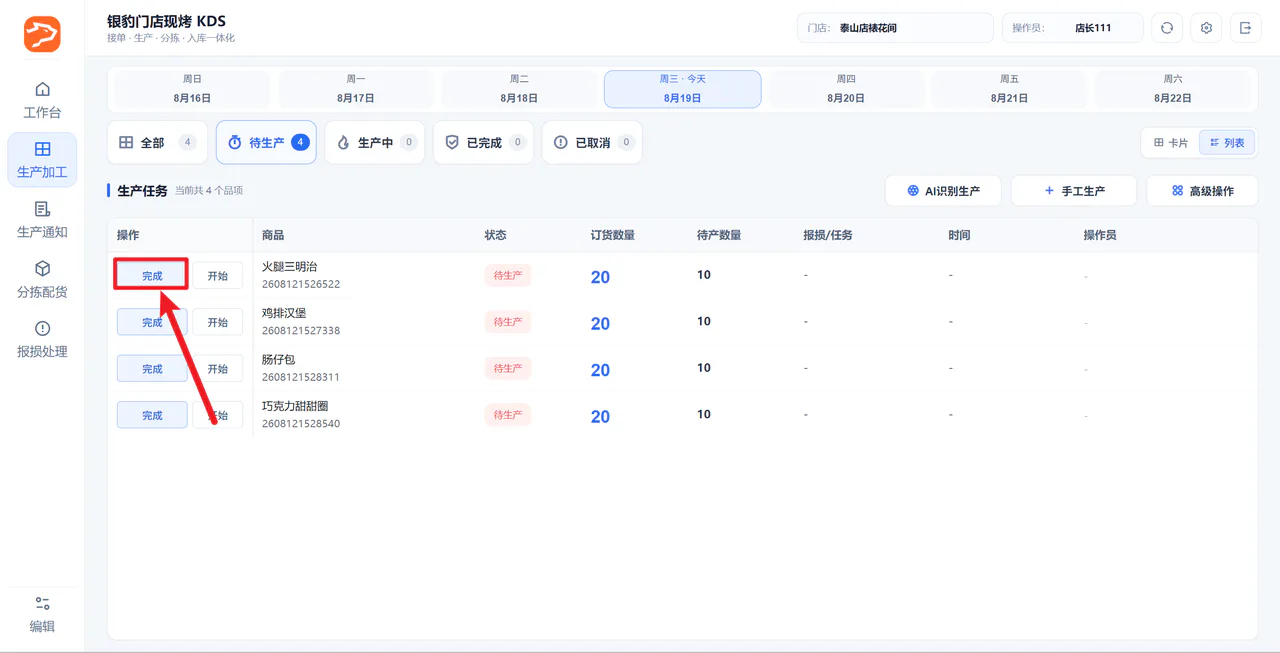Open the 已取消 tab
The height and width of the screenshot is (653, 1280).
592,143
